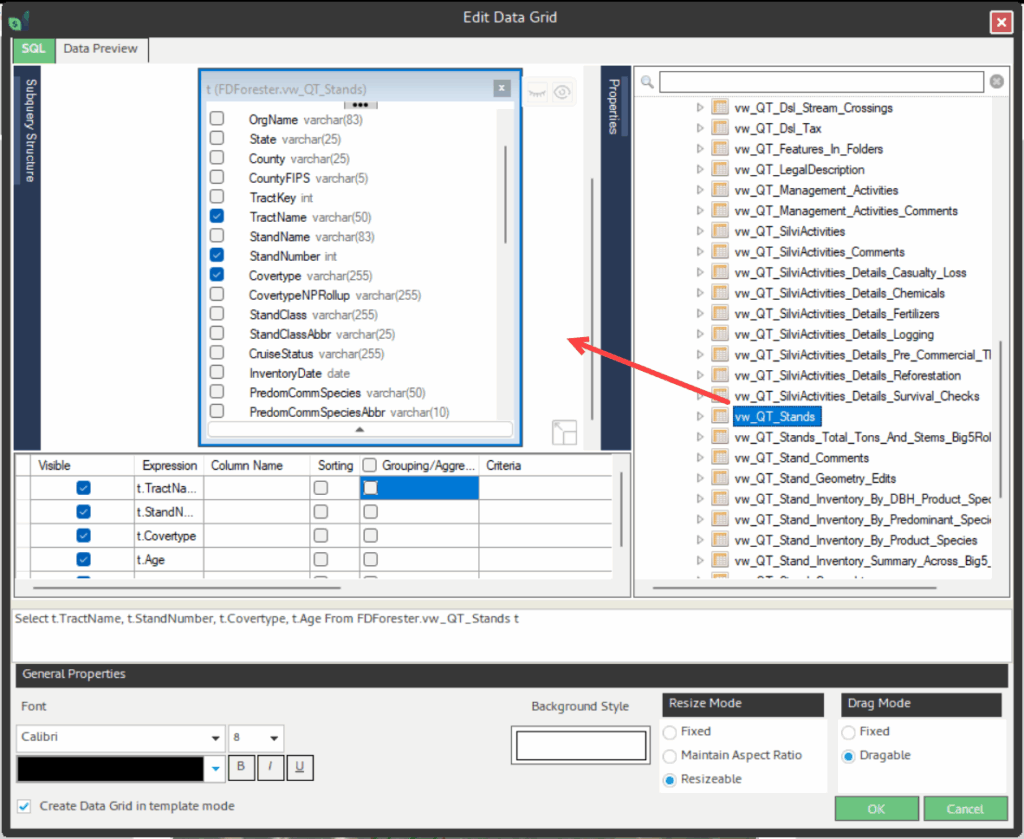This screenshot has width=1024, height=839.
Task: Toggle bold font formatting
Action: coord(241,768)
